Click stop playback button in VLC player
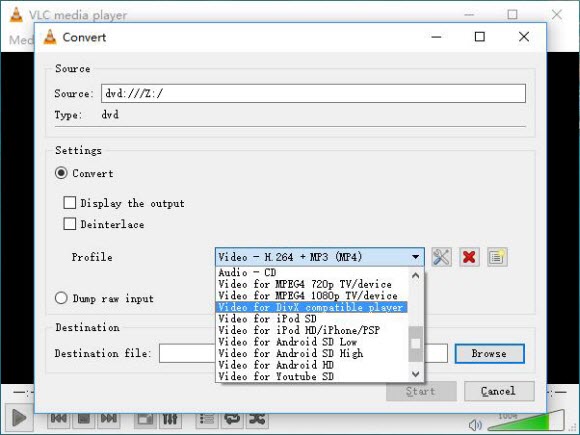The height and width of the screenshot is (435, 580). (x=84, y=418)
